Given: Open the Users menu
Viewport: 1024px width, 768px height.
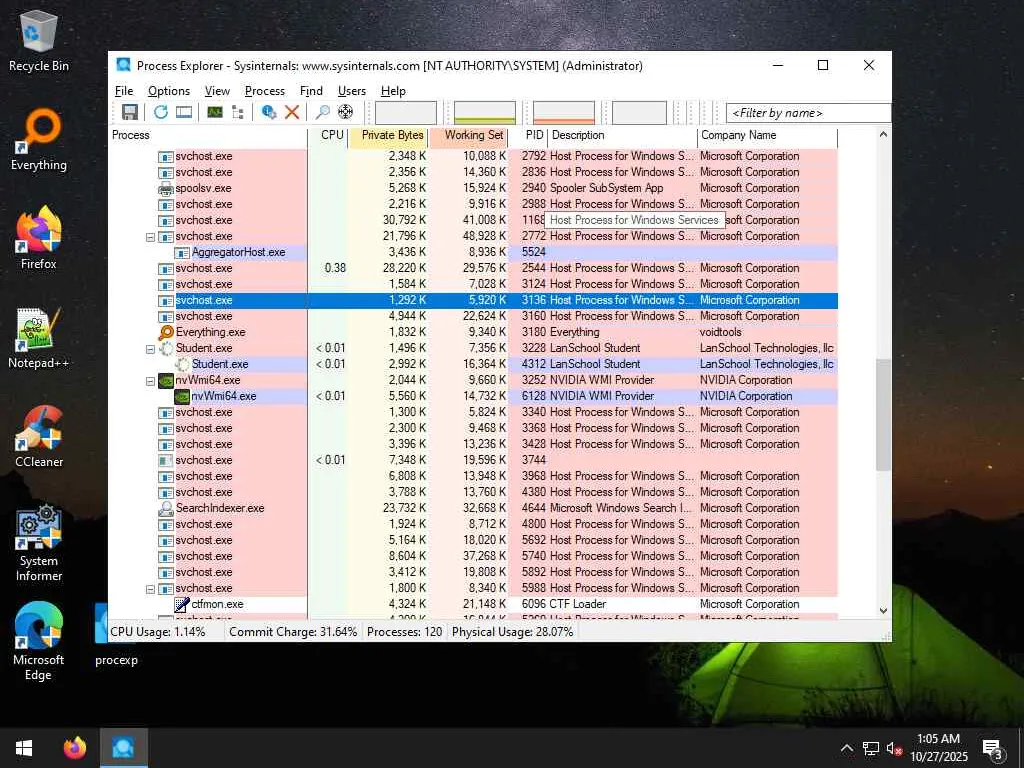Looking at the screenshot, I should pos(351,91).
